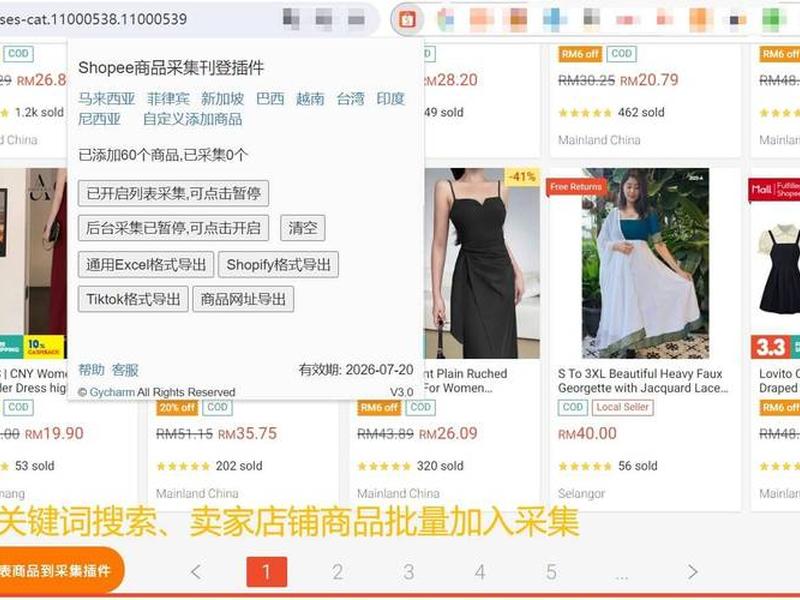This screenshot has width=800, height=600.
Task: Select 巴西 site link
Action: [x=270, y=98]
